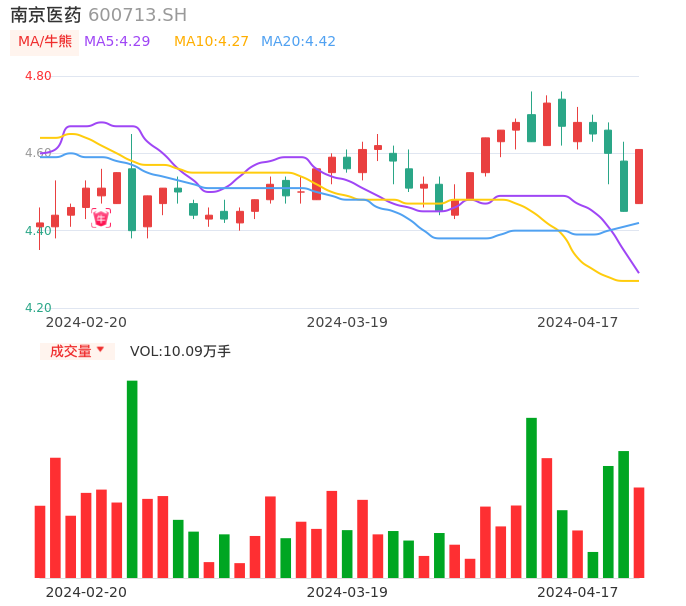
Task: Click the bull 牛 marker icon on chart
Action: click(101, 218)
